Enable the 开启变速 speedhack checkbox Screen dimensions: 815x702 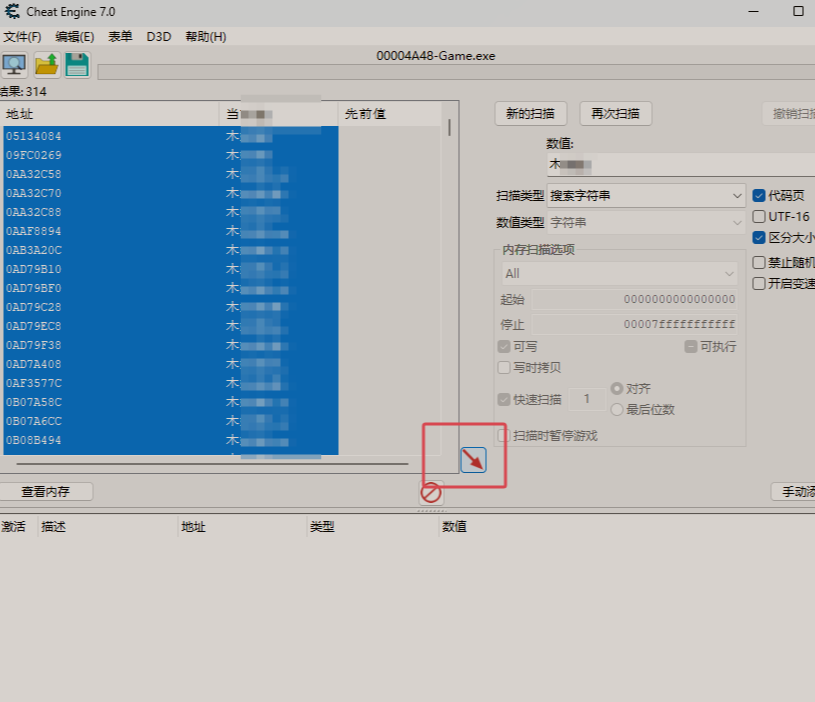[x=759, y=284]
